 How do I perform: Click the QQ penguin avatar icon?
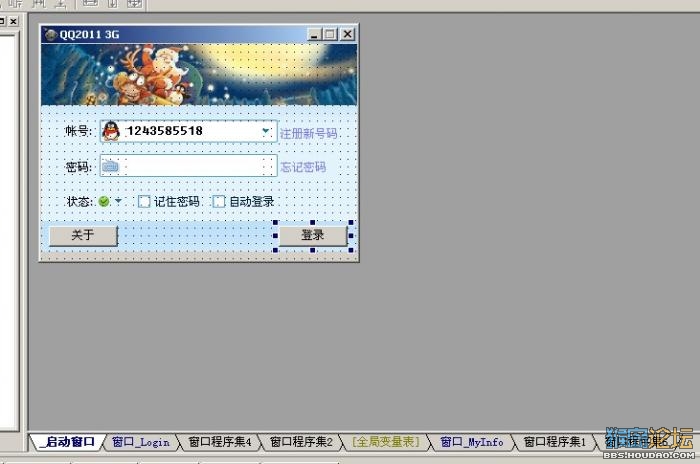point(111,131)
